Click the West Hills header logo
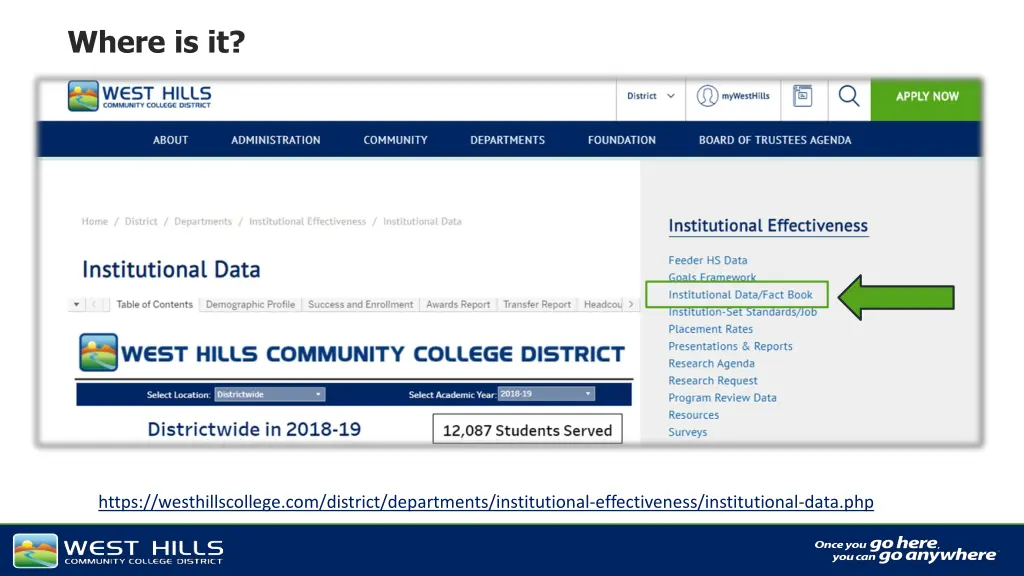This screenshot has height=576, width=1024. tap(140, 96)
